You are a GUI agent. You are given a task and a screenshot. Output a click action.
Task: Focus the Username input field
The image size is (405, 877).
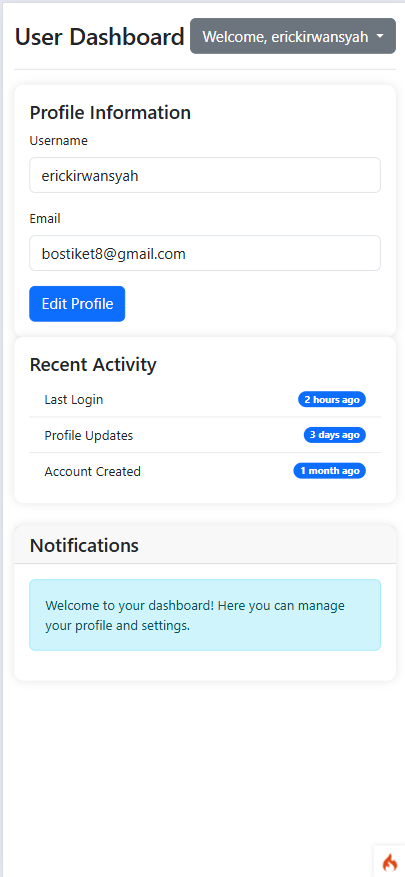pyautogui.click(x=205, y=175)
